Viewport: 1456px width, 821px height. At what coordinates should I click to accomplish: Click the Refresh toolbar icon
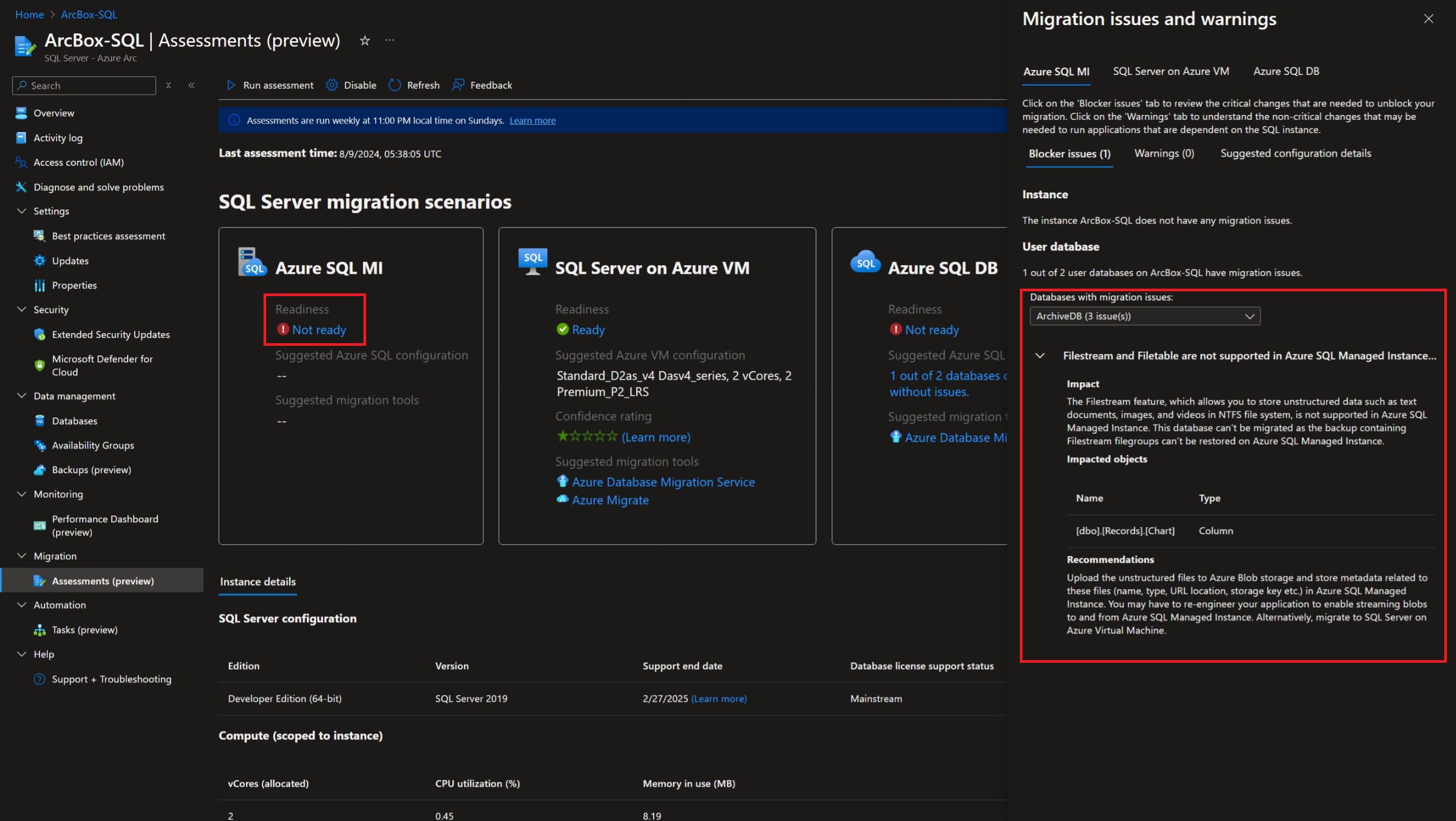394,86
